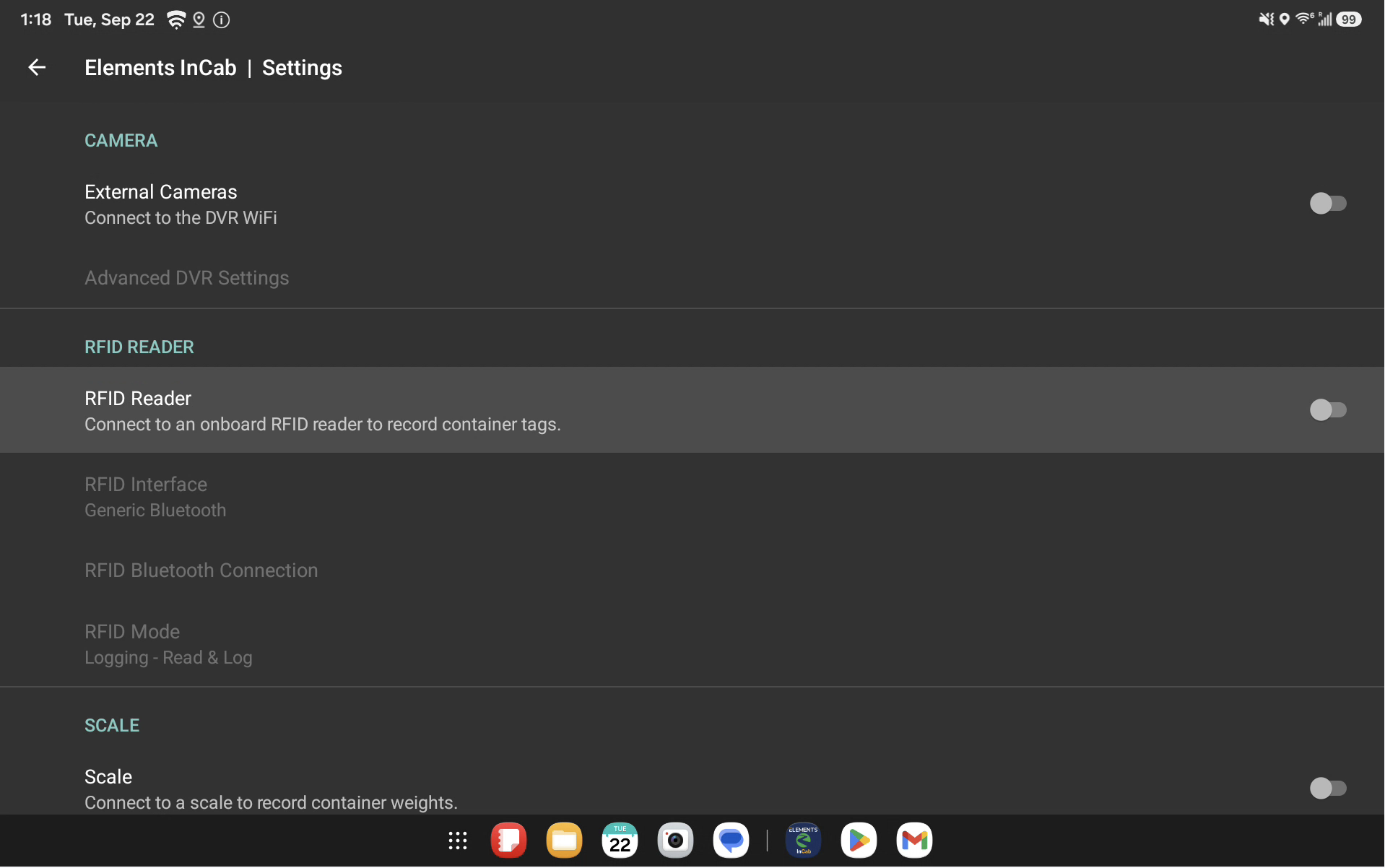Select the Scale row title

coord(108,777)
